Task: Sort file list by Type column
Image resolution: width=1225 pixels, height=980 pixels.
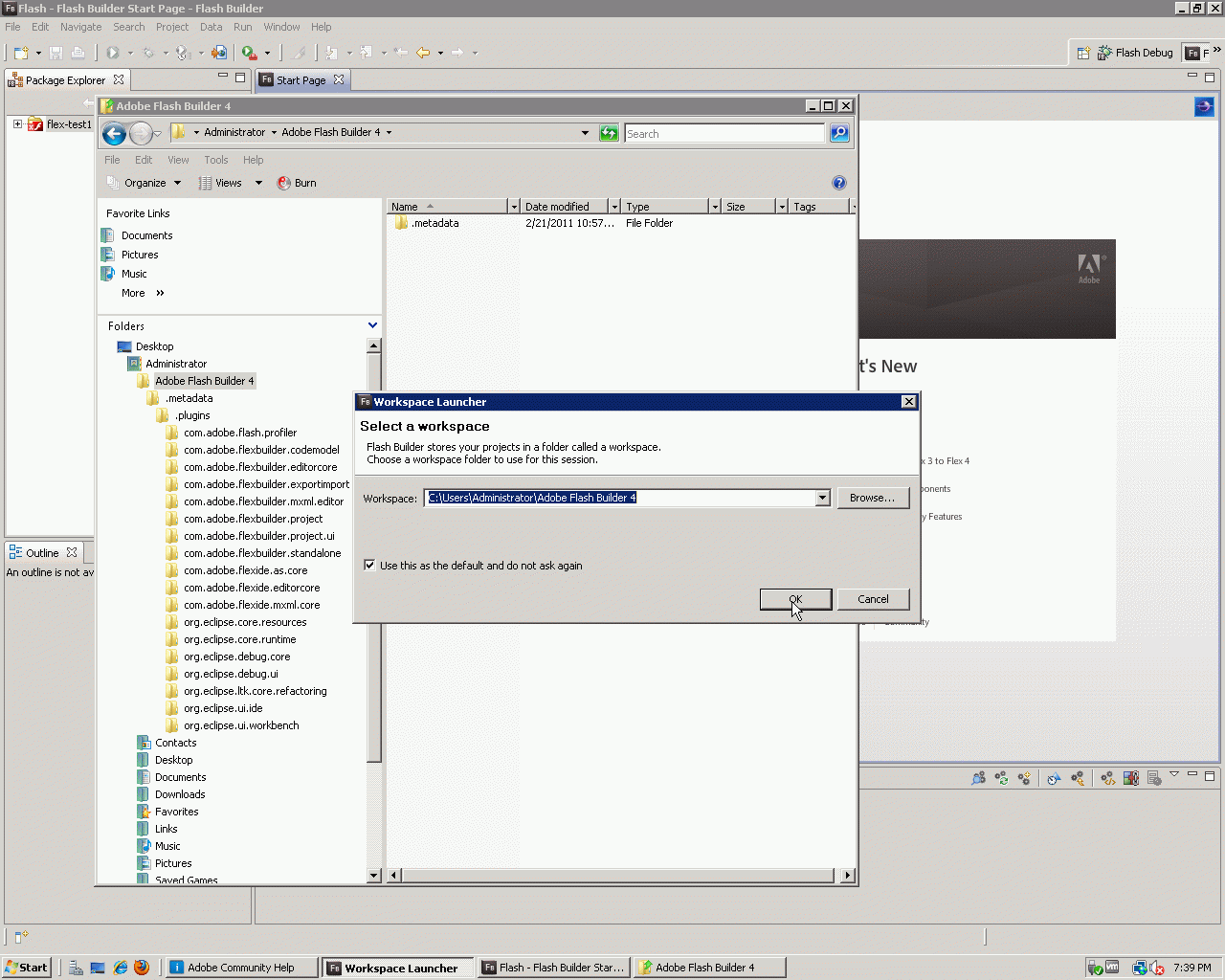Action: pos(666,206)
